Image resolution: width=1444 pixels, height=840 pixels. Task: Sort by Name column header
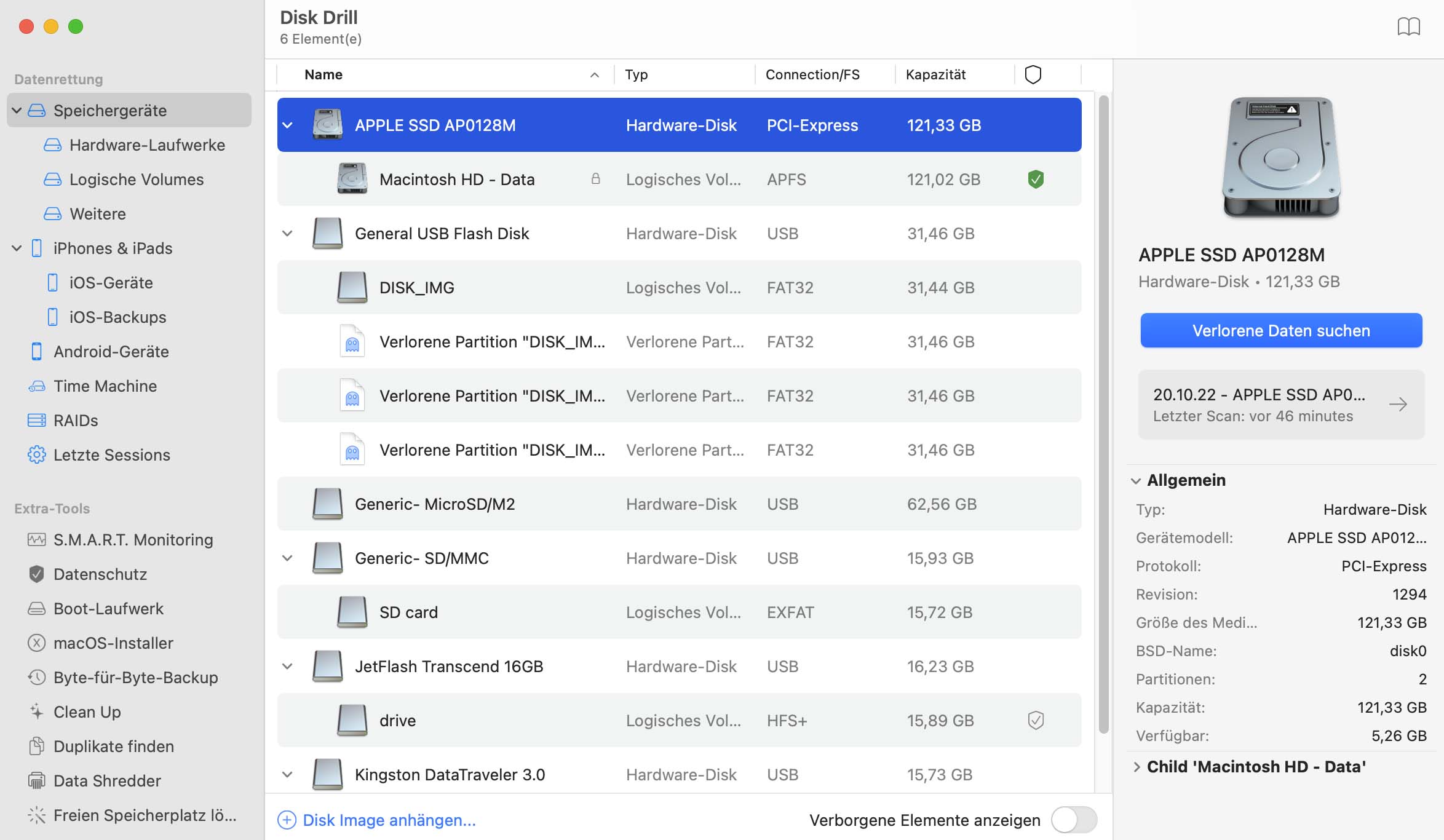click(x=445, y=74)
